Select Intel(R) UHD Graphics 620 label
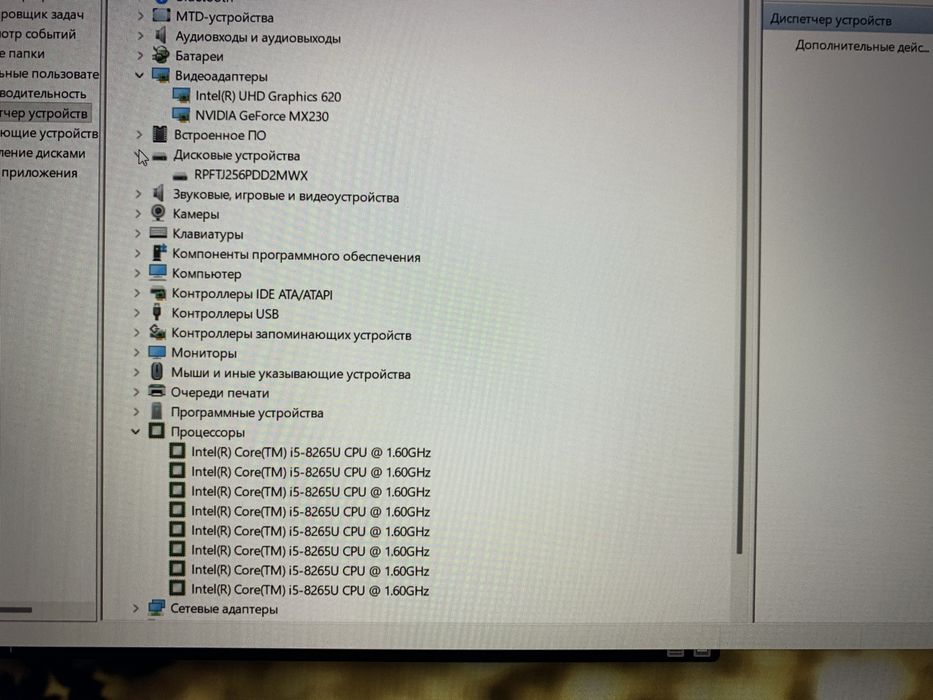 (268, 96)
